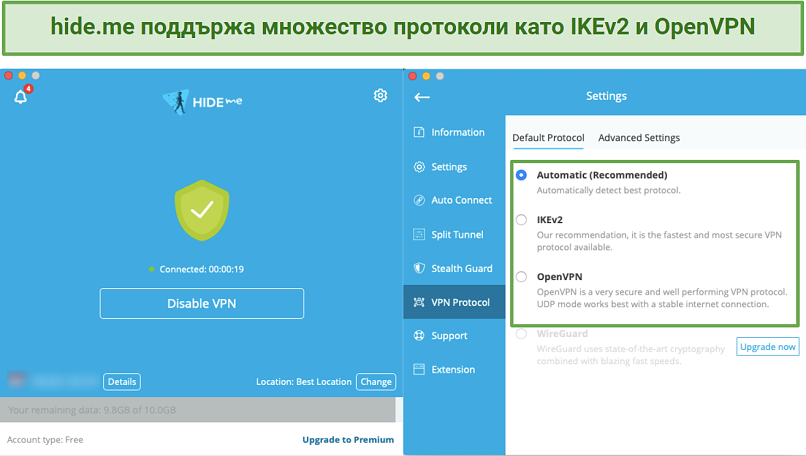This screenshot has height=456, width=806.
Task: Open the Information menu item
Action: click(x=454, y=133)
